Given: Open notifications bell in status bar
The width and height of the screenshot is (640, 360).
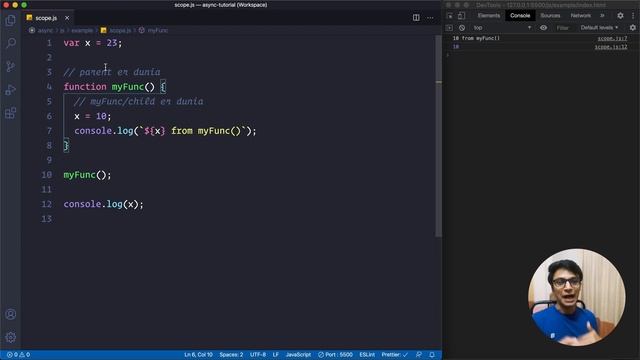Looking at the screenshot, I should coord(432,355).
